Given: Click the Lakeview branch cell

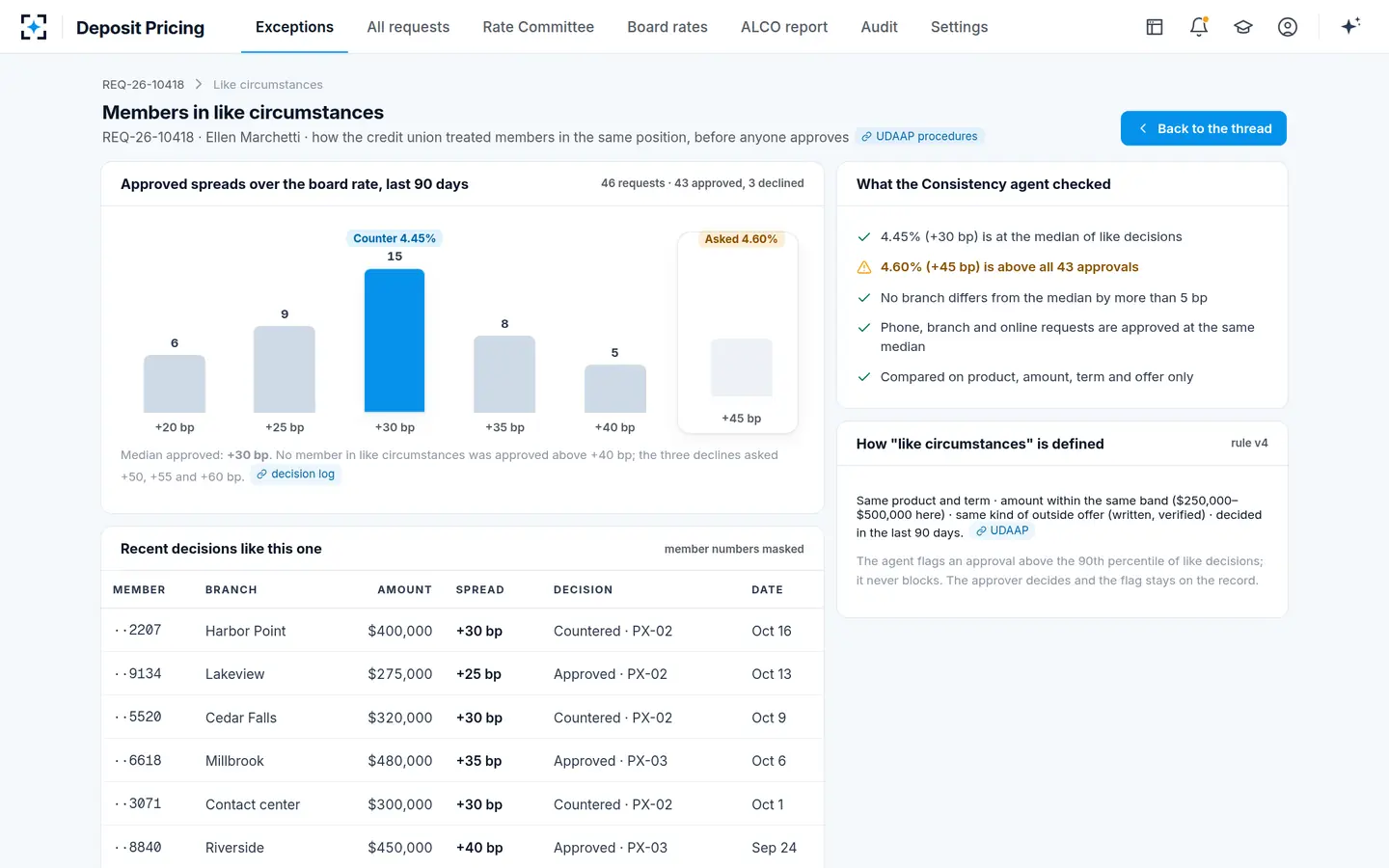Looking at the screenshot, I should (235, 674).
